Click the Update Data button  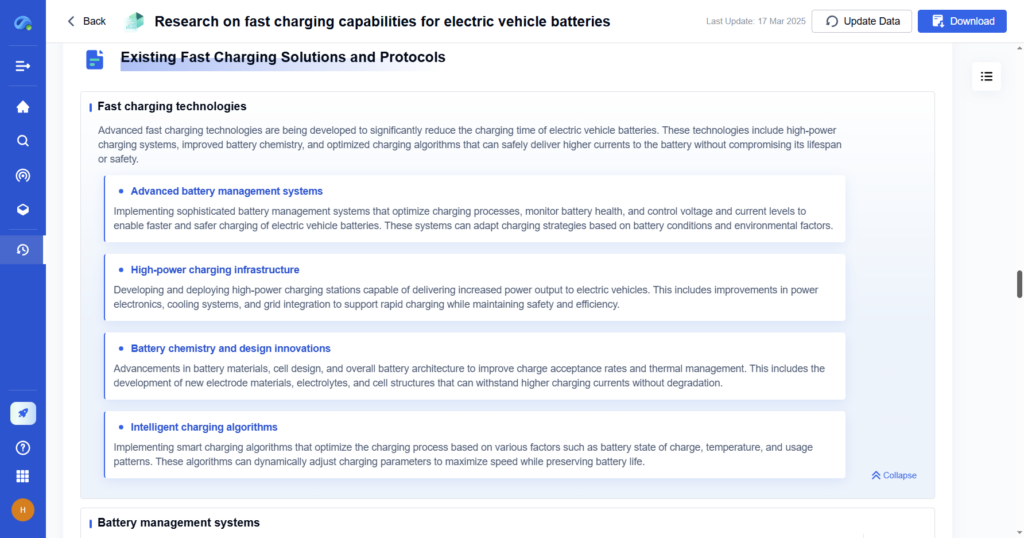(861, 21)
